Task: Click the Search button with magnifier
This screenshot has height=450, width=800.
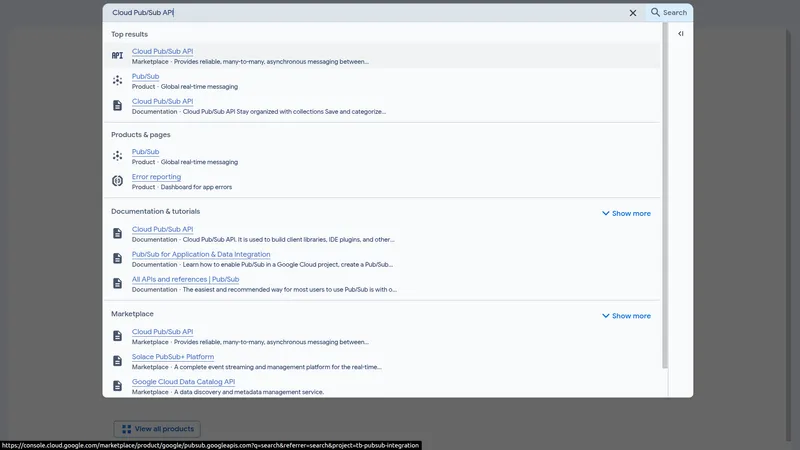Action: (669, 12)
